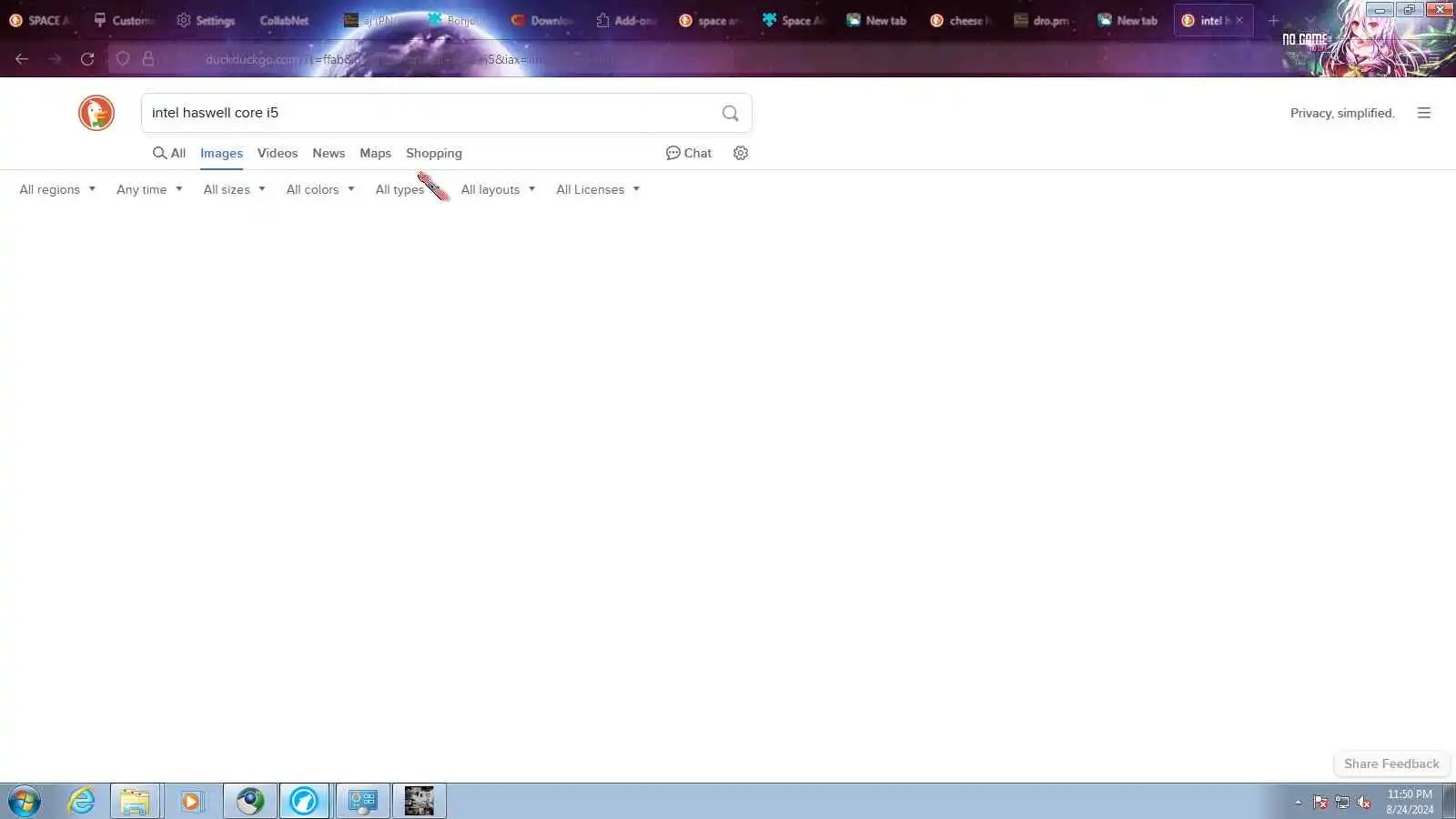This screenshot has width=1456, height=819.
Task: Go back to the previous page
Action: pyautogui.click(x=22, y=59)
